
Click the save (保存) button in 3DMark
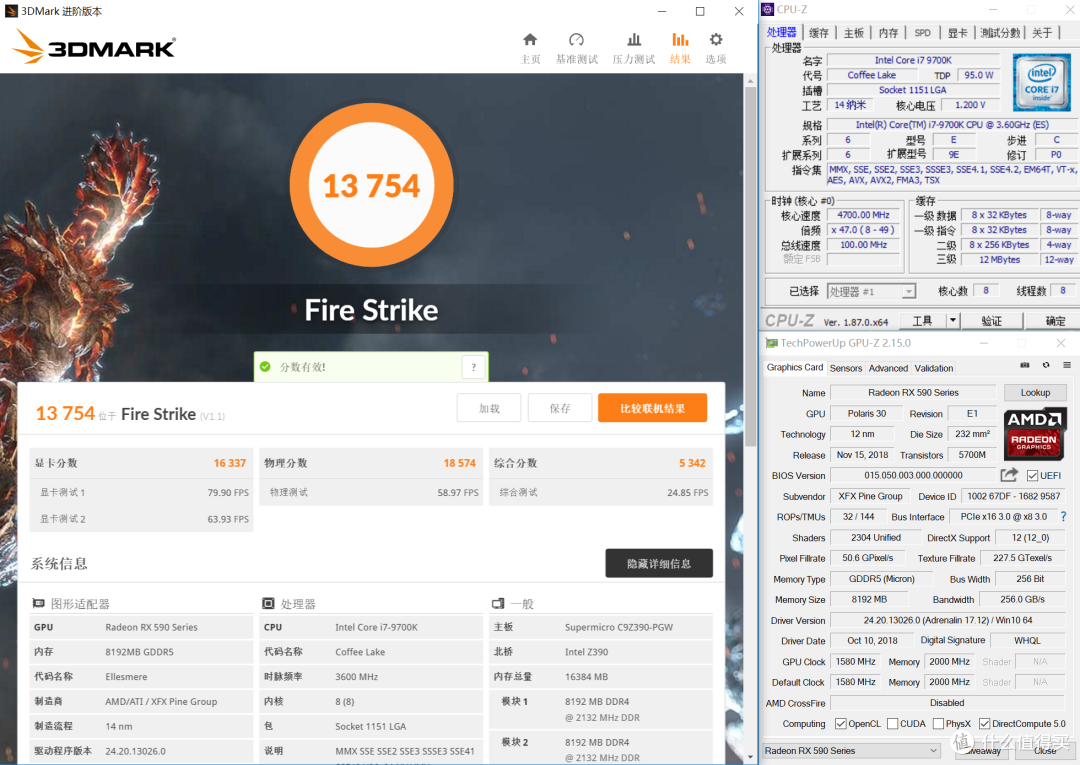pyautogui.click(x=560, y=408)
